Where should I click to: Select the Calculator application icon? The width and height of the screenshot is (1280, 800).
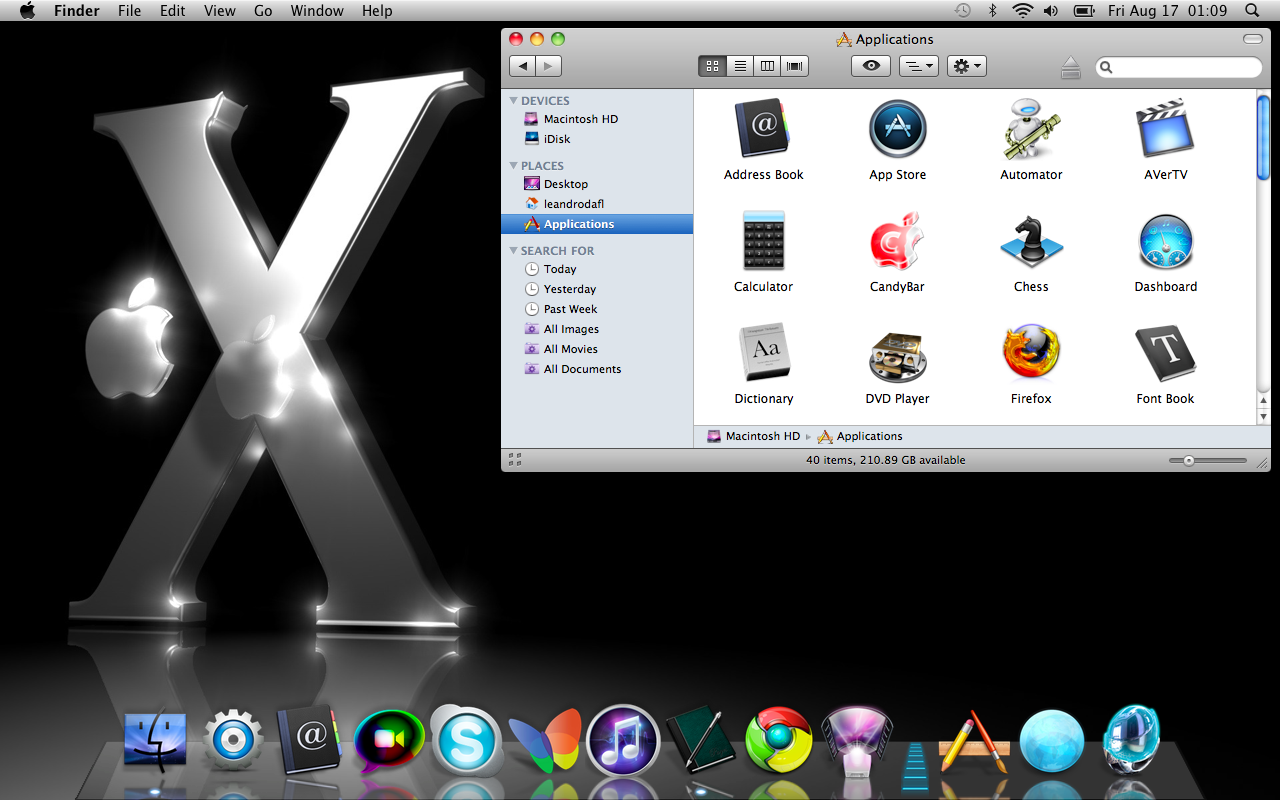tap(763, 242)
